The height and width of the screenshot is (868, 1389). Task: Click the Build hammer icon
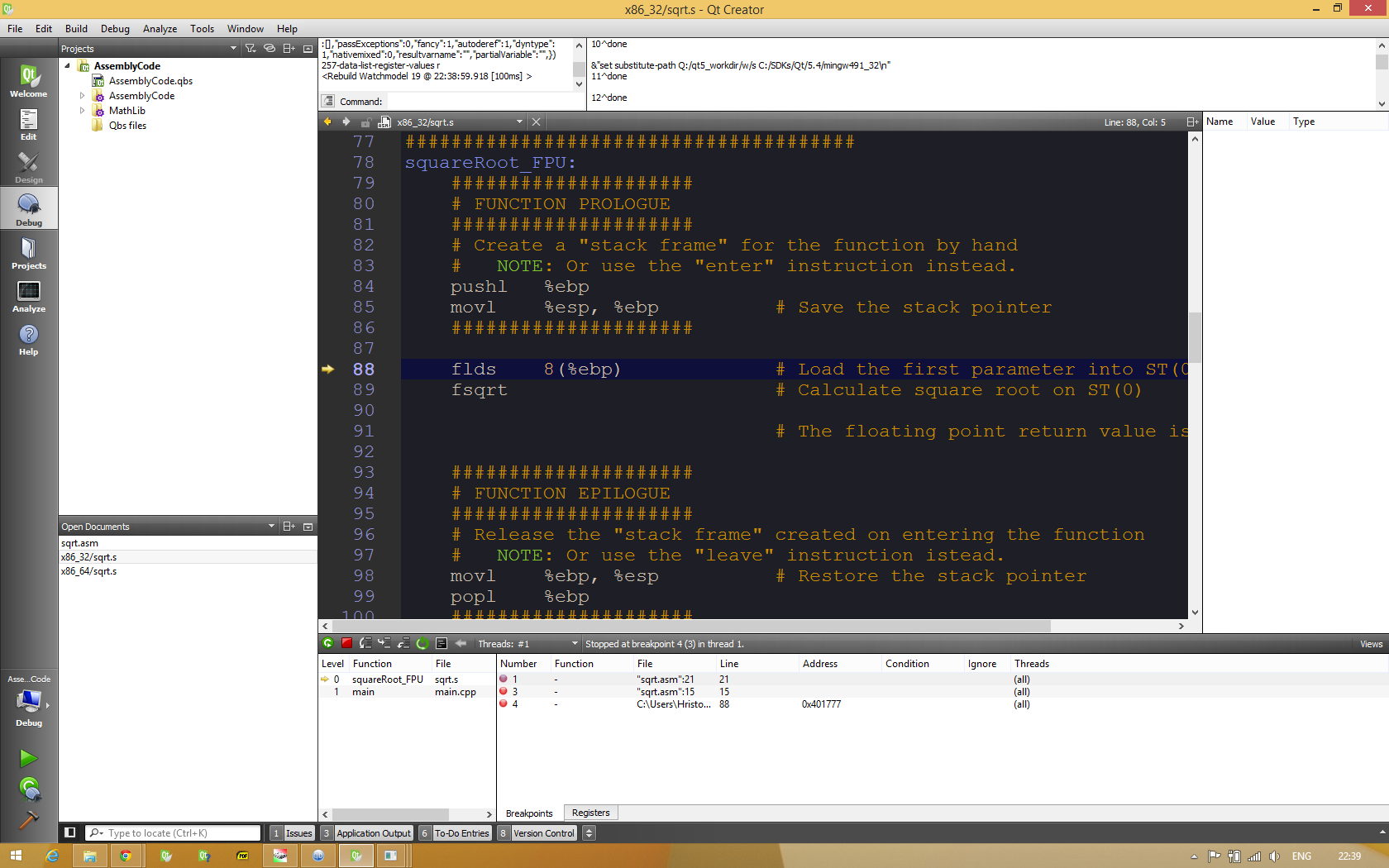coord(28,819)
